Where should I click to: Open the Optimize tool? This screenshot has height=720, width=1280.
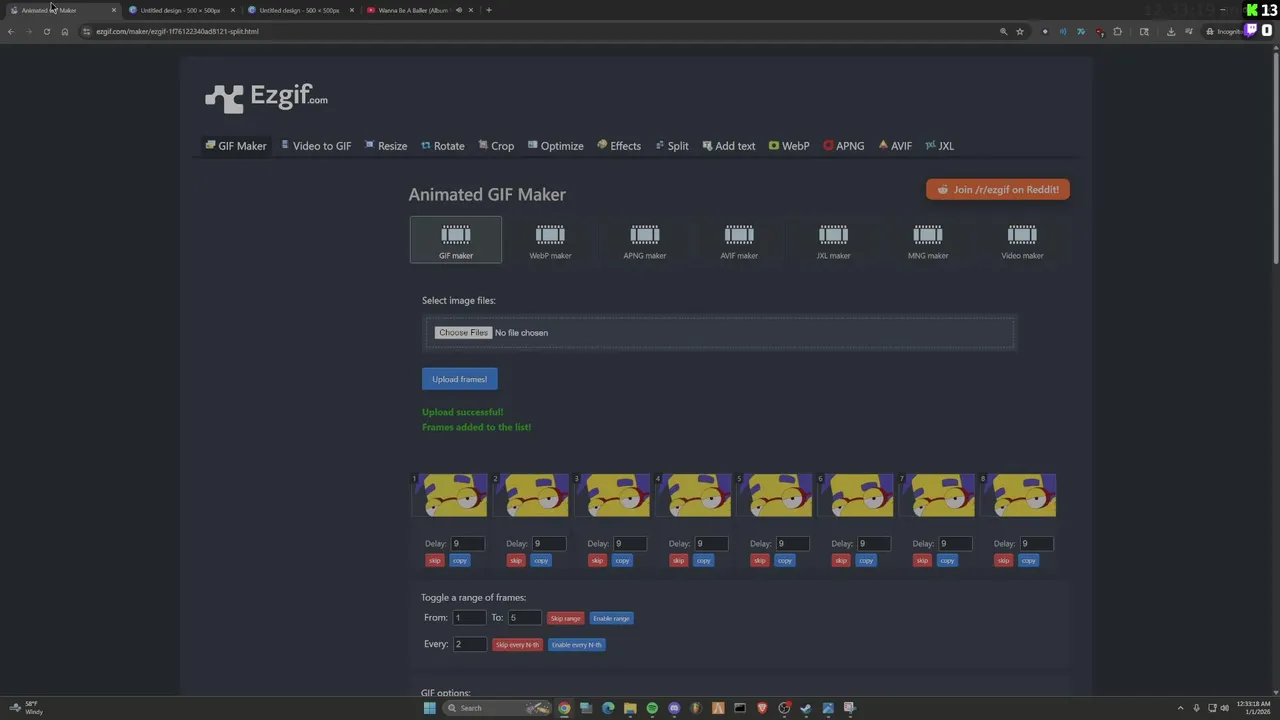pos(556,146)
